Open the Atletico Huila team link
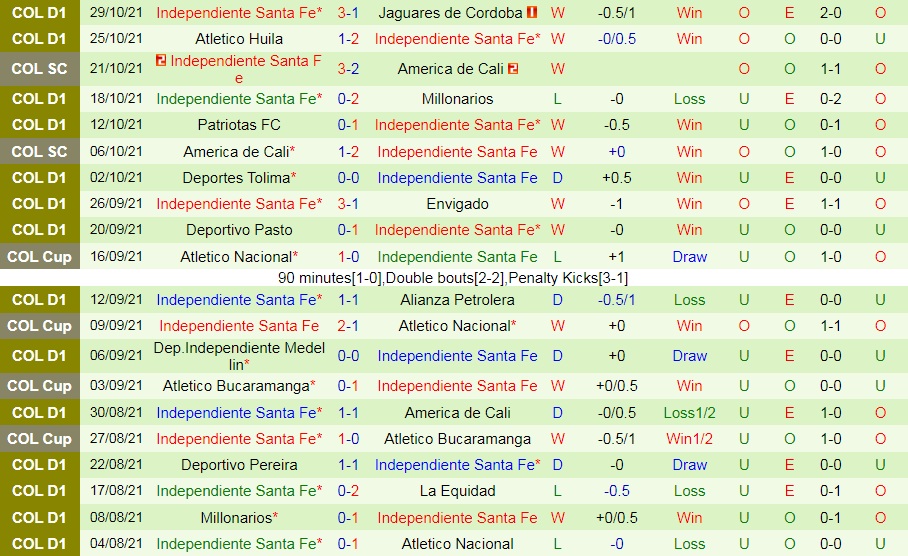The image size is (908, 556). [x=239, y=39]
